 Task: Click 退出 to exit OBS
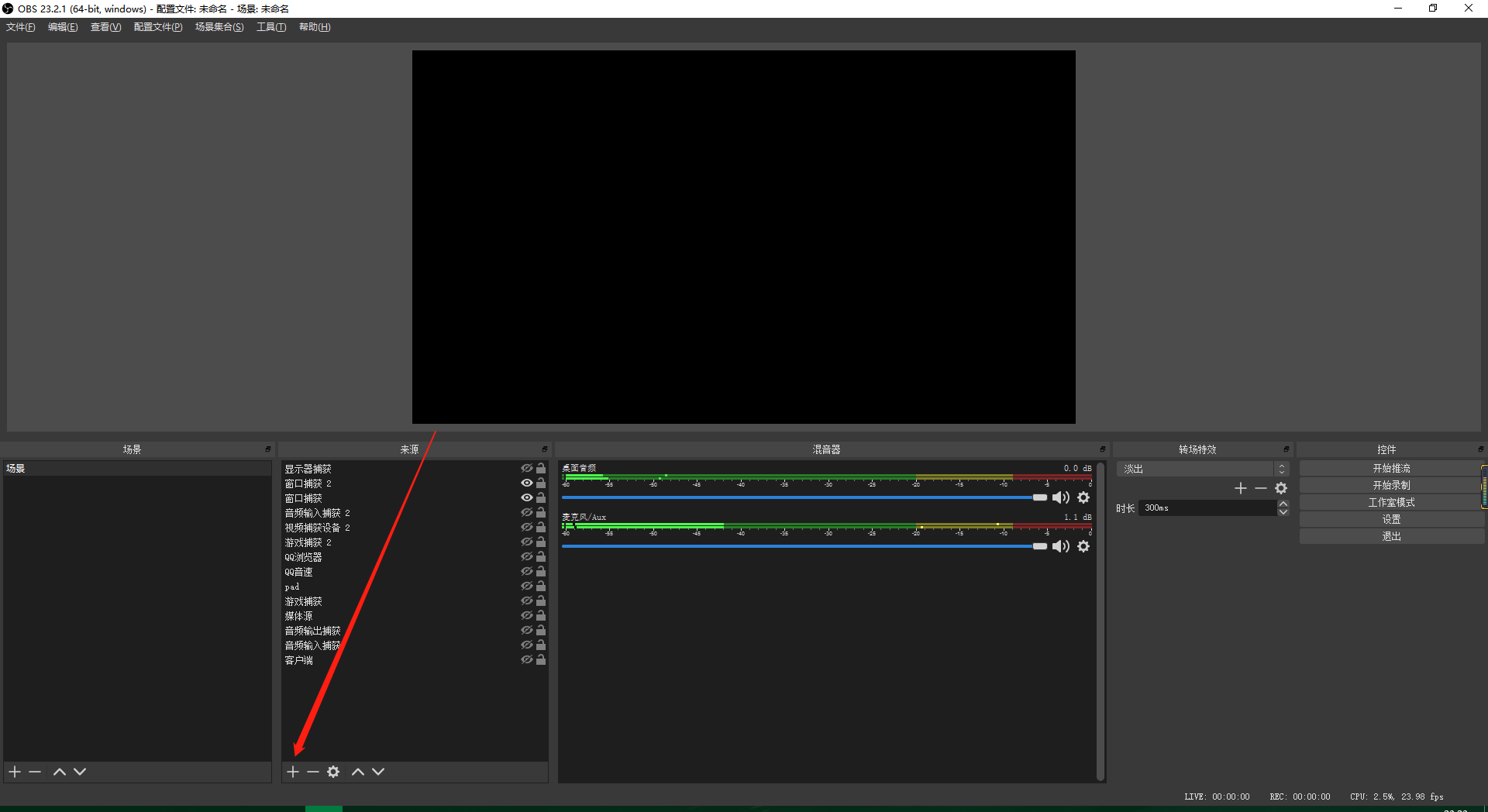[1391, 537]
